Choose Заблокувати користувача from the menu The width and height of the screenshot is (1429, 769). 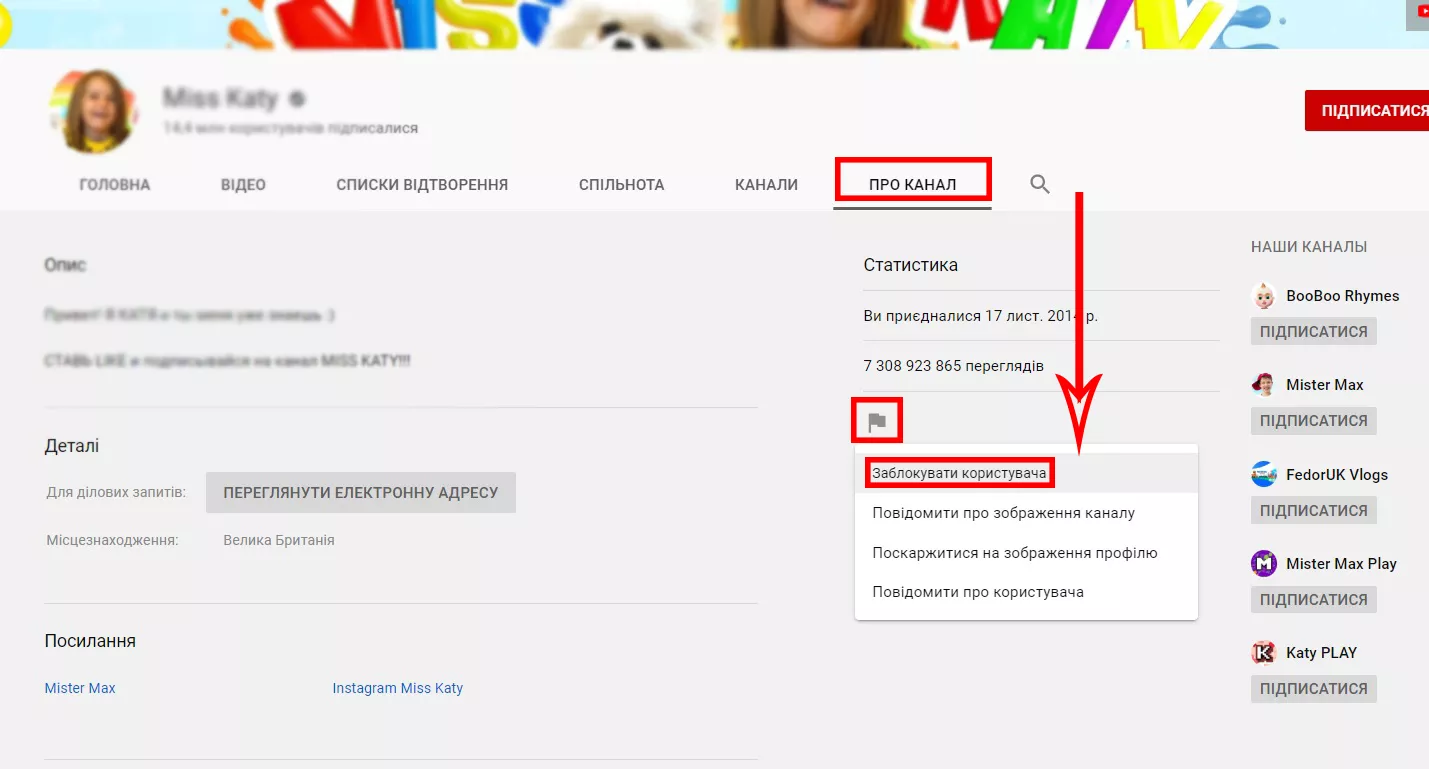[1026, 473]
